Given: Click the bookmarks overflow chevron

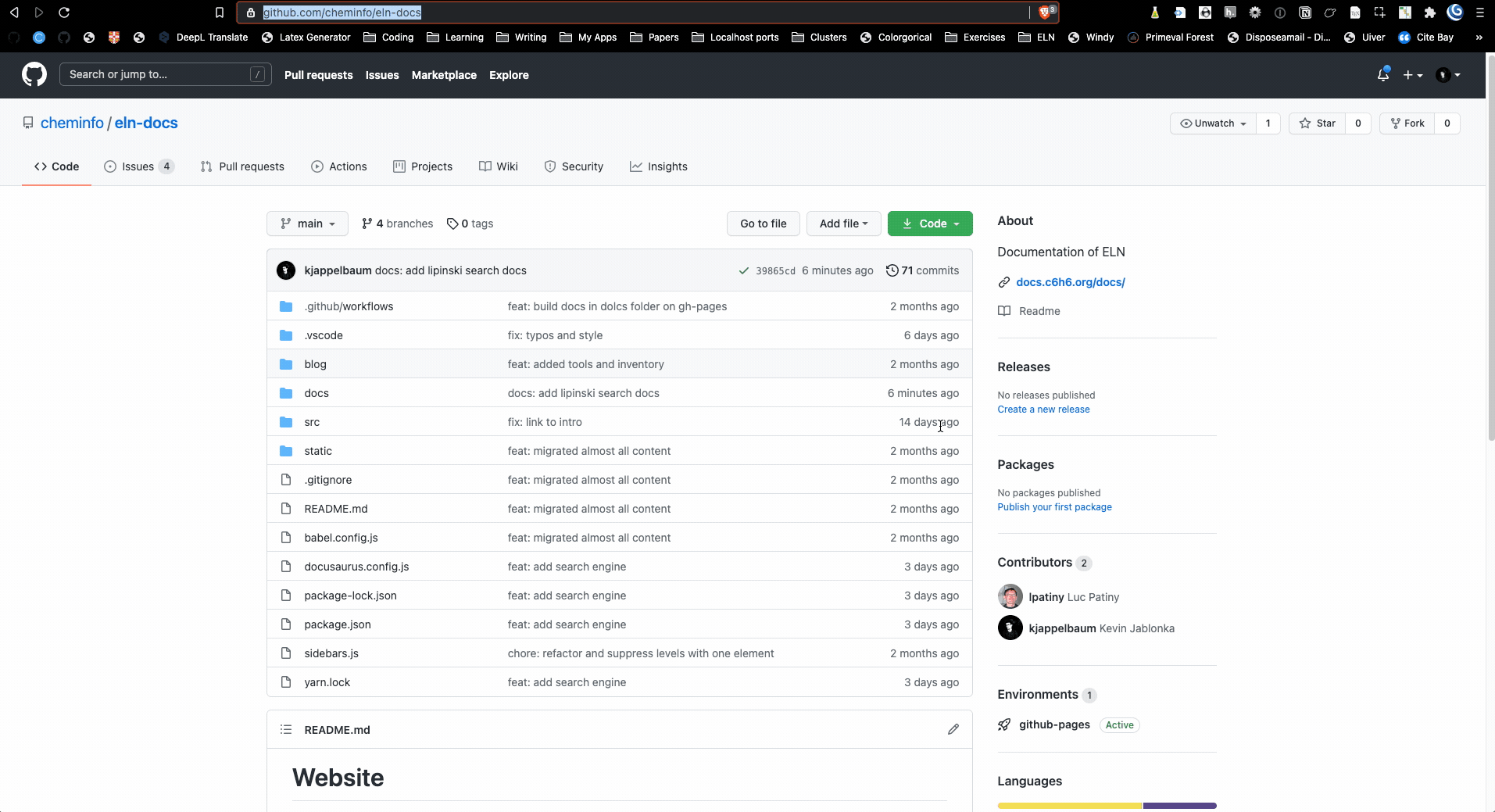Looking at the screenshot, I should [x=1479, y=38].
